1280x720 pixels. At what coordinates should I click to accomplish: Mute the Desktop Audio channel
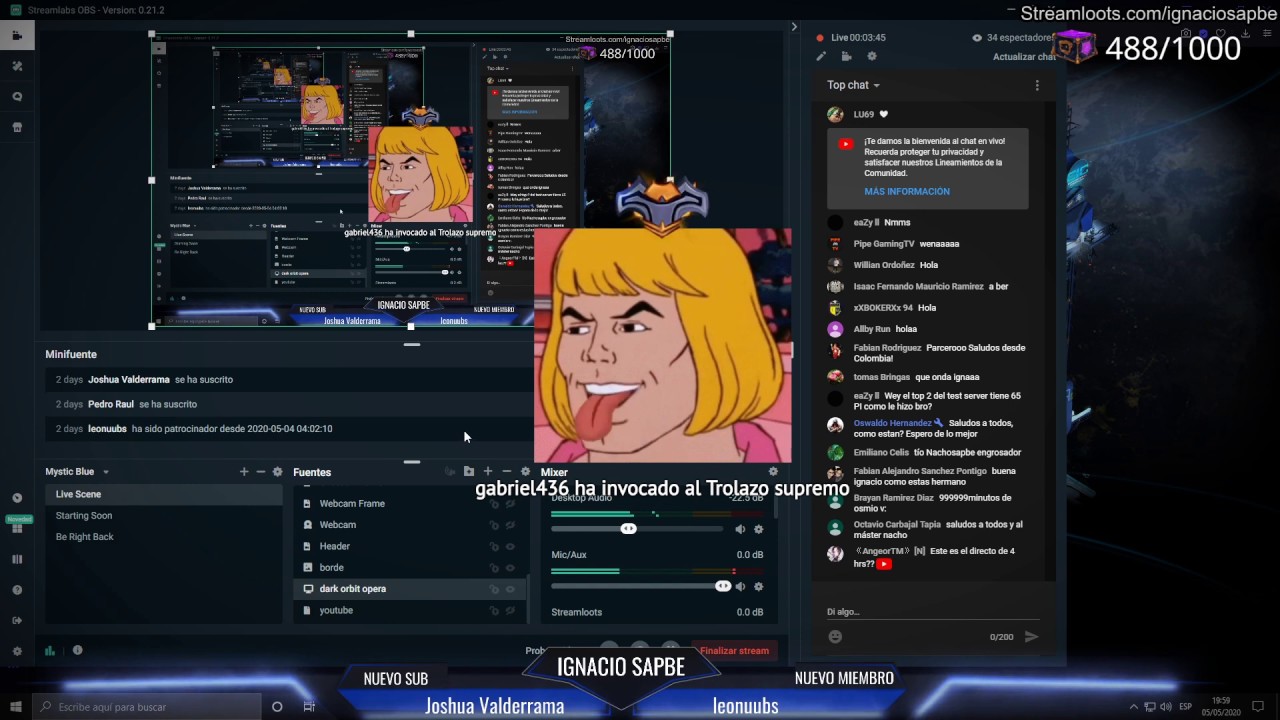pos(740,529)
